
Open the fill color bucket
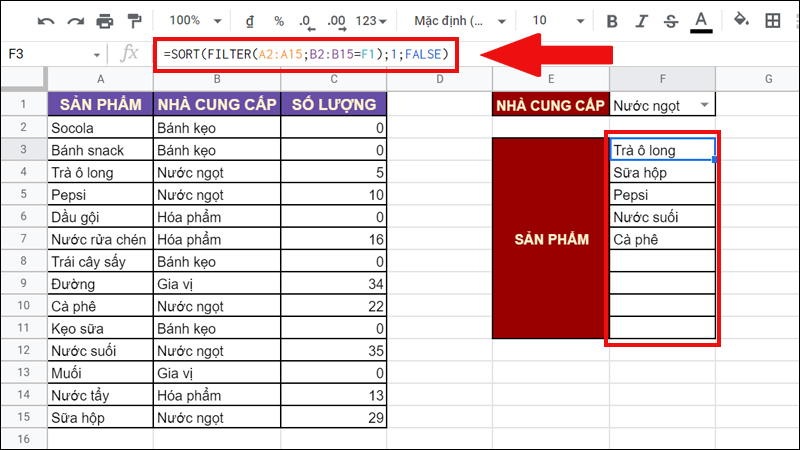(x=742, y=20)
